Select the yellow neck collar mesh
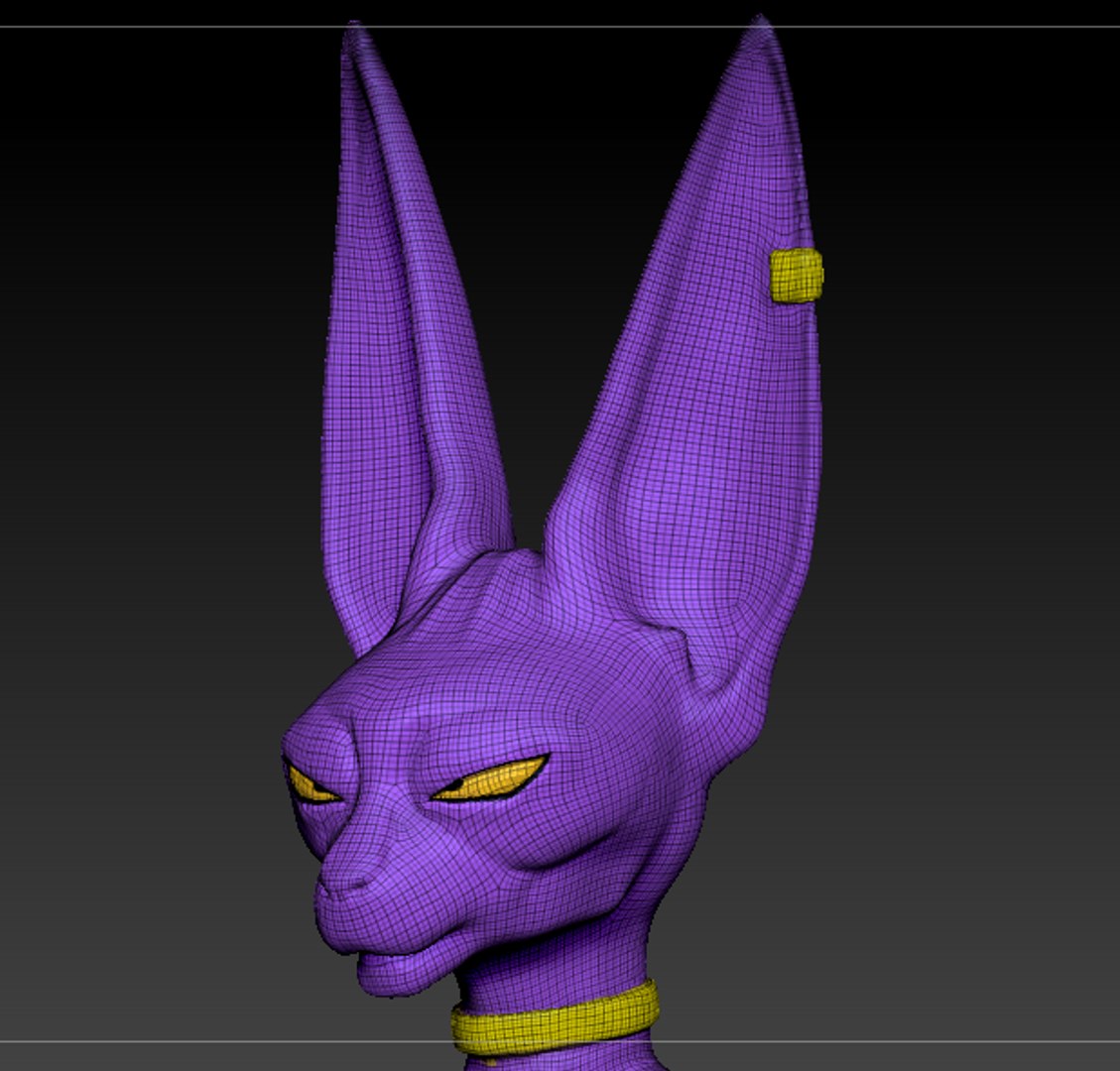1120x1071 pixels. pyautogui.click(x=555, y=1018)
